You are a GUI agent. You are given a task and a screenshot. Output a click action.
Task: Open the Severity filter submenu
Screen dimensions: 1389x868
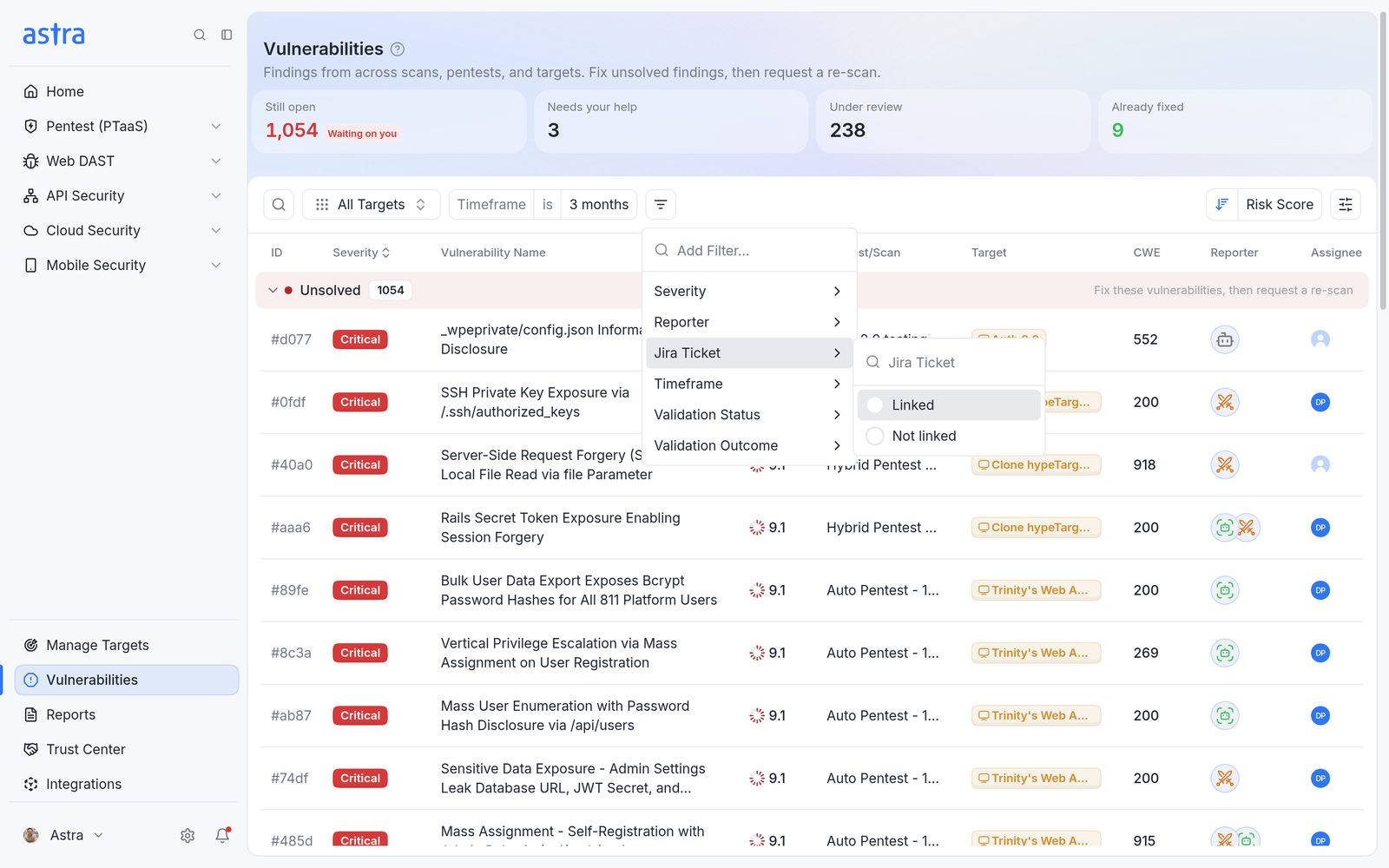click(748, 292)
